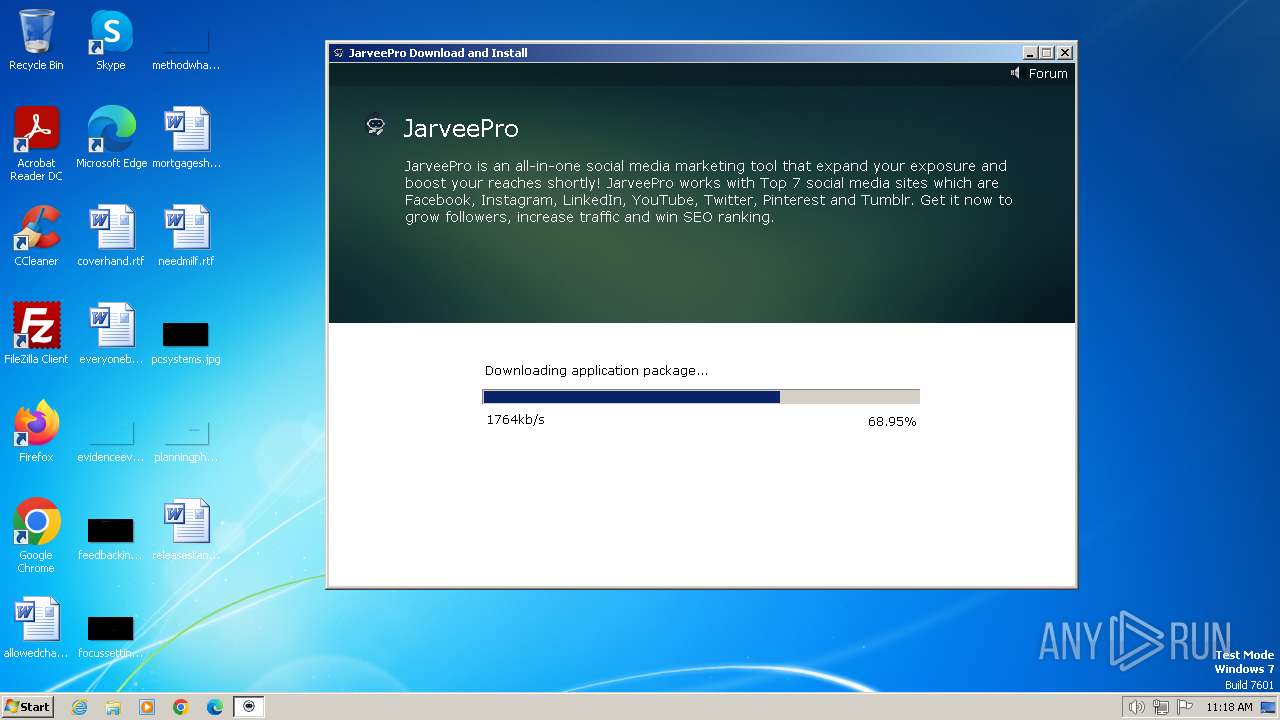Click the JarveePro logo icon in header
Image resolution: width=1280 pixels, height=720 pixels.
pyautogui.click(x=376, y=126)
